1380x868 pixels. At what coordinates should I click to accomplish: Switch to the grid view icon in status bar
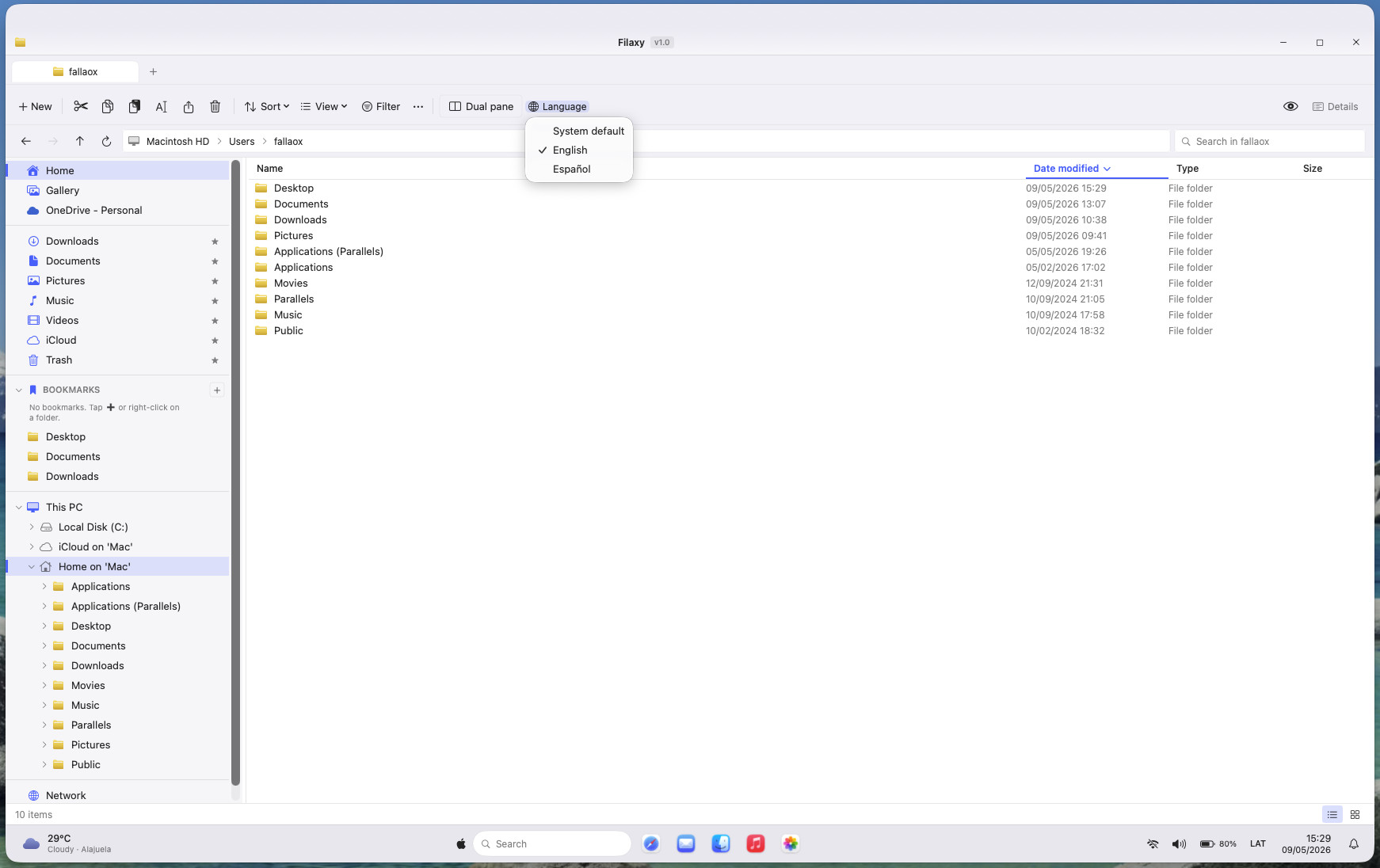tap(1355, 814)
